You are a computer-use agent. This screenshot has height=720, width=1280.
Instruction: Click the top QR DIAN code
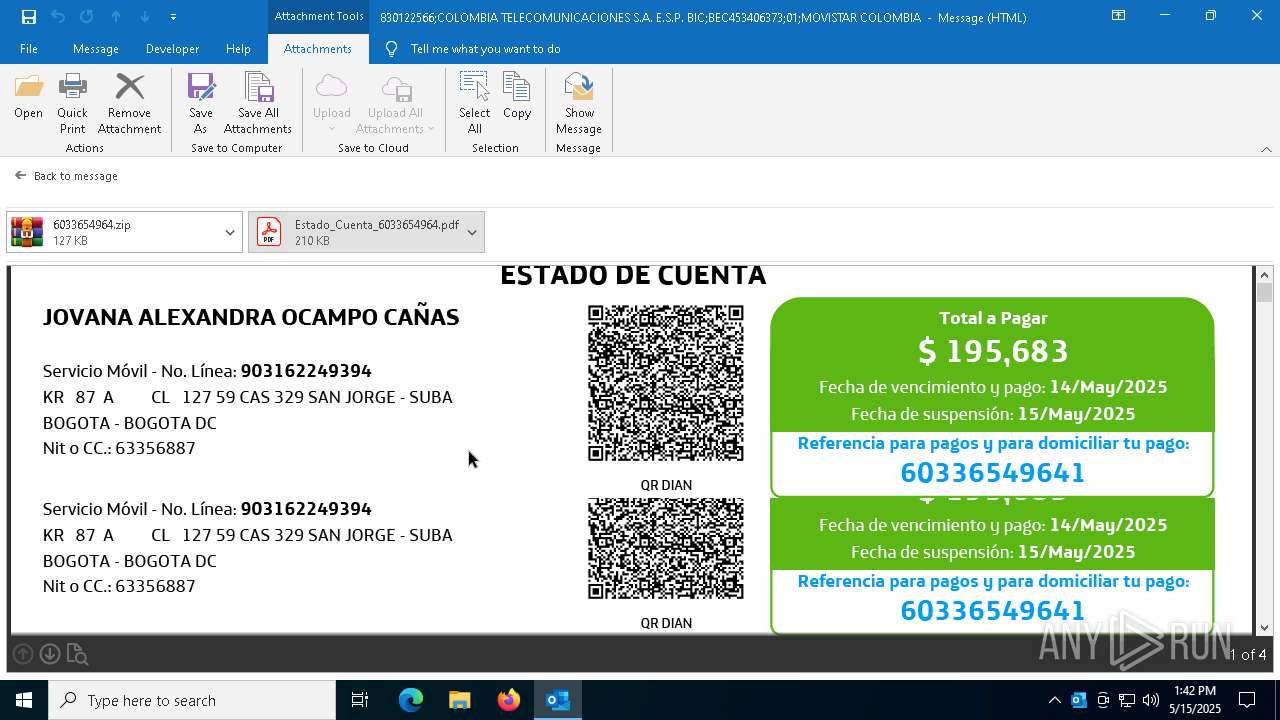click(666, 383)
